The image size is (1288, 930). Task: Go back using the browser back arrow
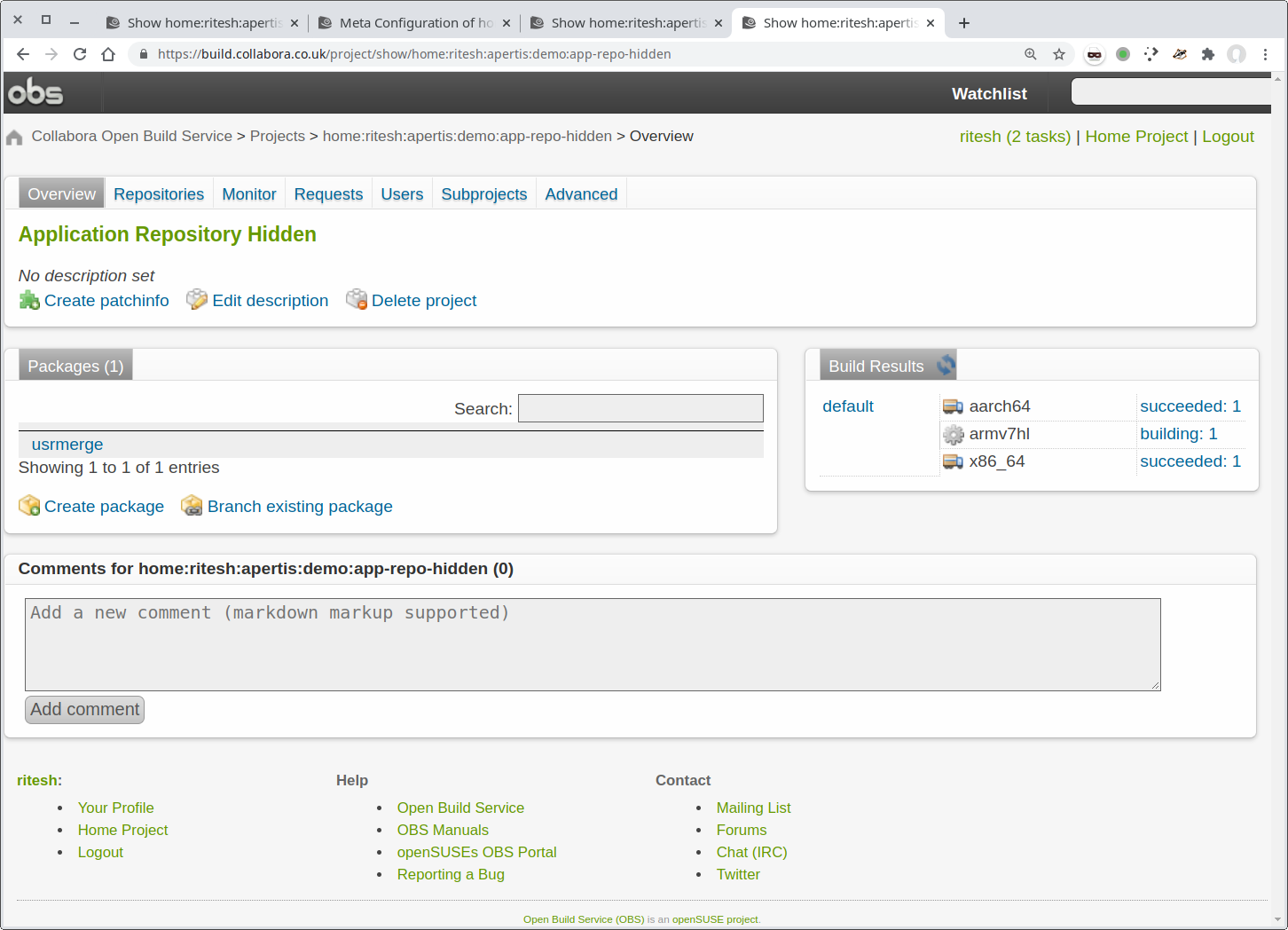(x=23, y=54)
